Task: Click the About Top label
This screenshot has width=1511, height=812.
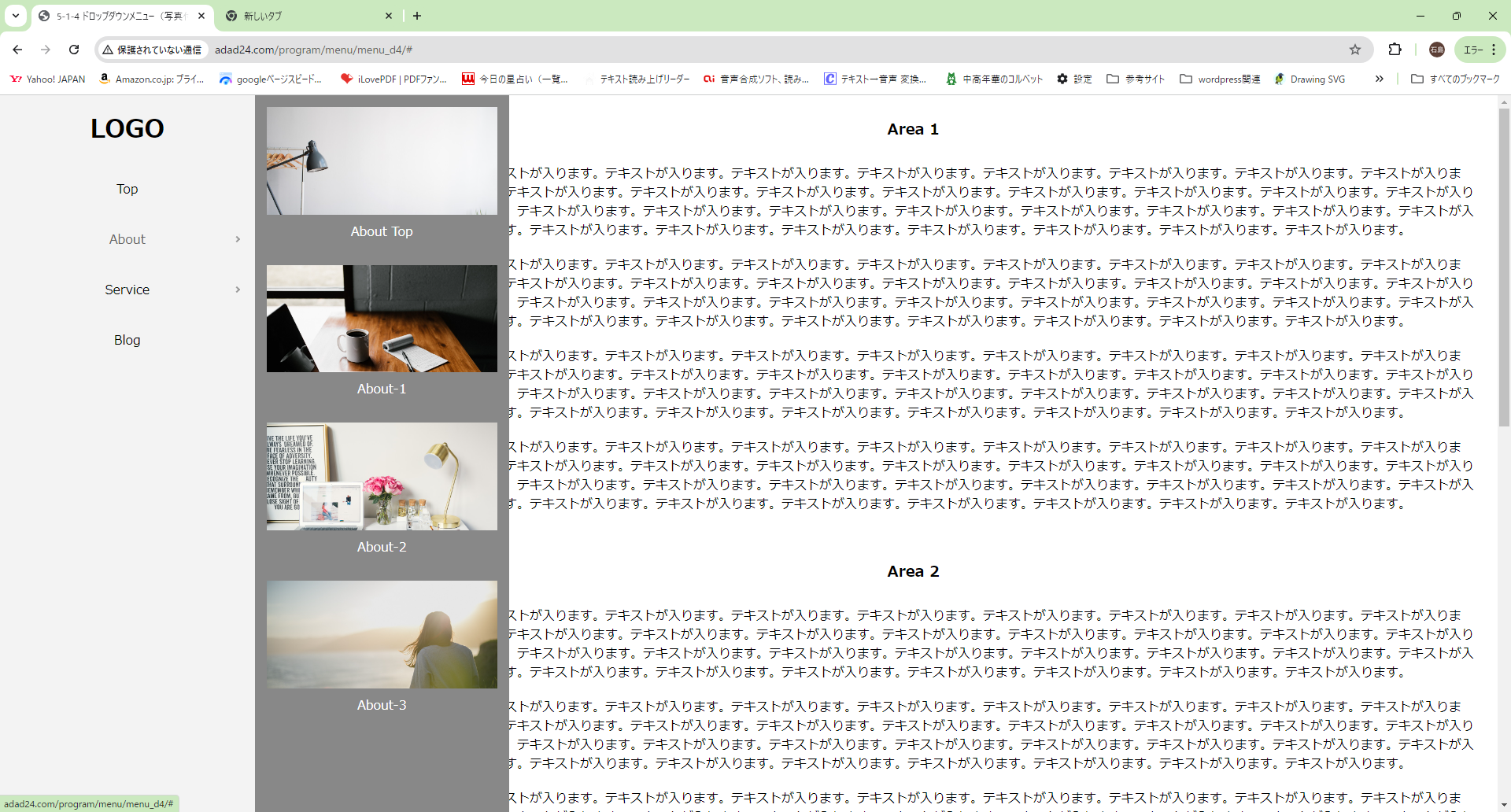Action: [382, 231]
